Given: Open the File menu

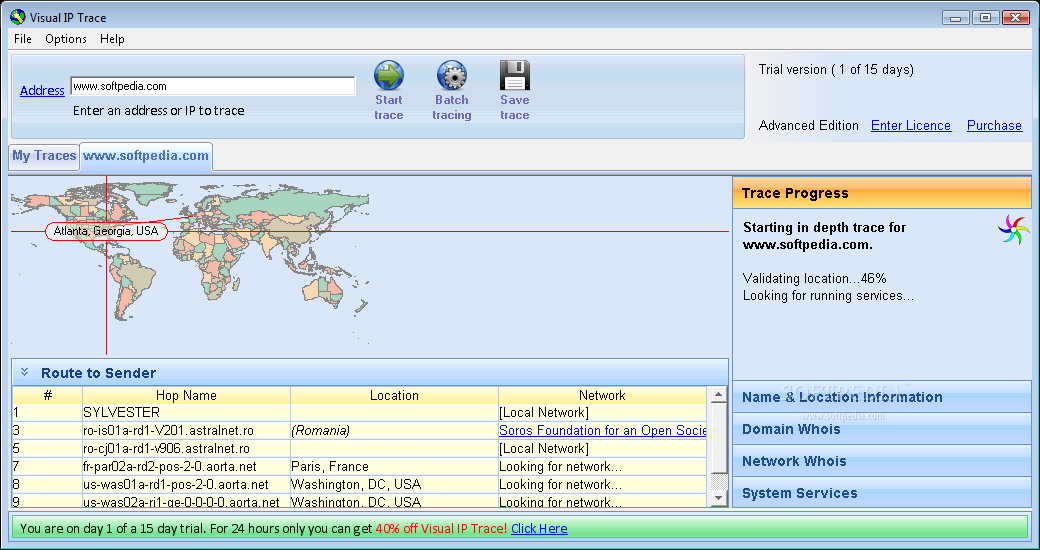Looking at the screenshot, I should (x=23, y=38).
